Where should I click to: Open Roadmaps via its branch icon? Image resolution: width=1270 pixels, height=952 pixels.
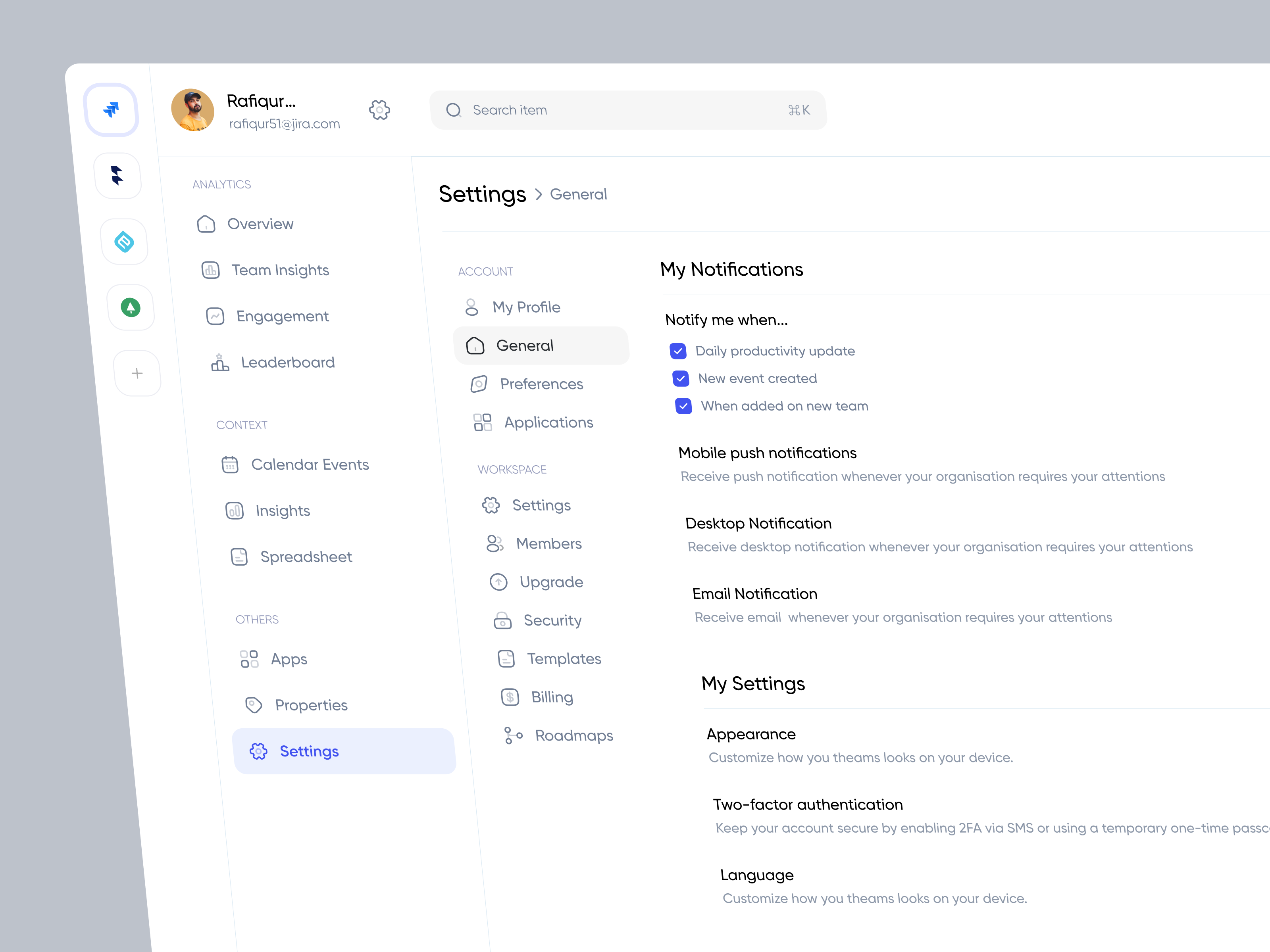coord(513,735)
